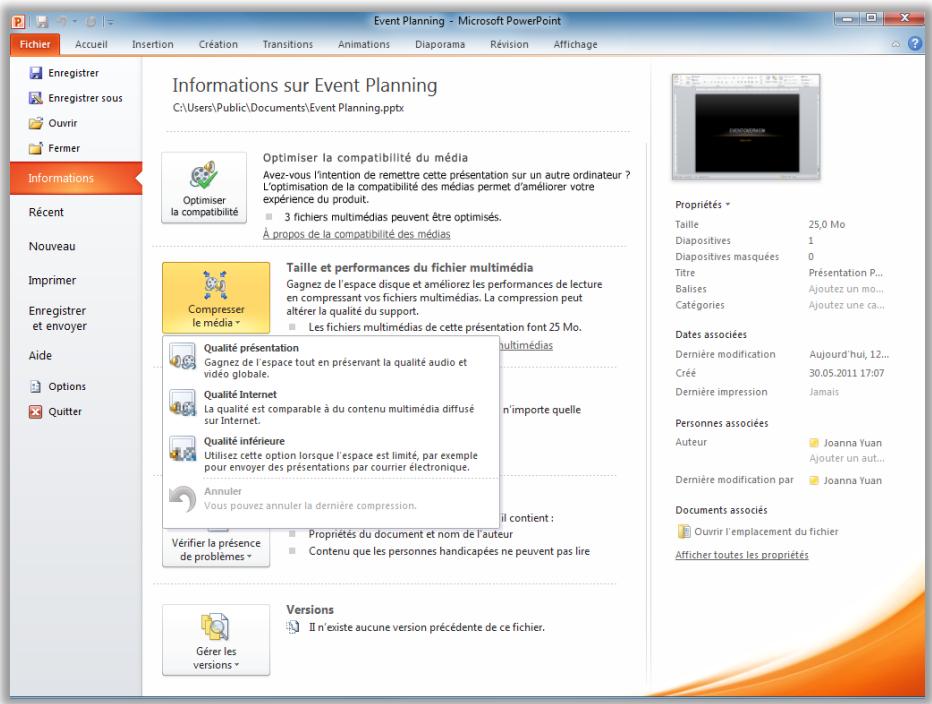Viewport: 932px width, 704px height.
Task: Click the presentation preview thumbnail
Action: [746, 127]
